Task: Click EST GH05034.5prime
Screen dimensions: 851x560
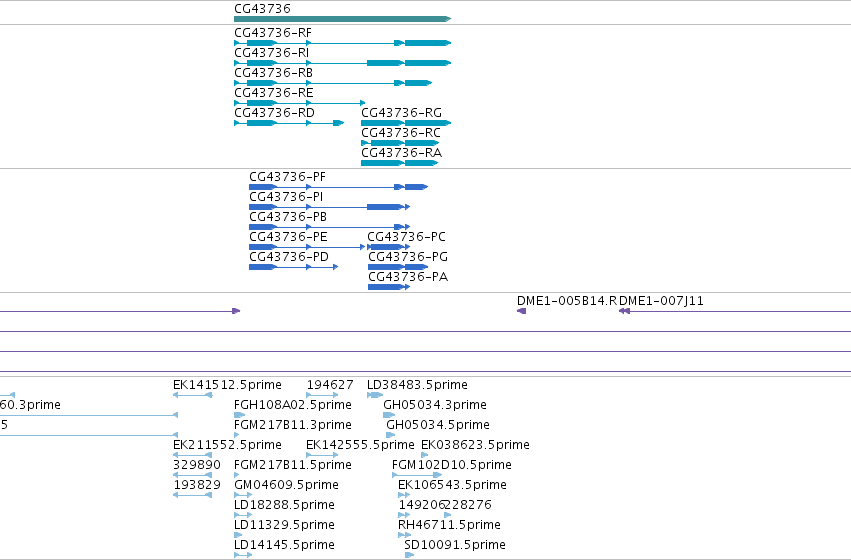Action: [438, 425]
